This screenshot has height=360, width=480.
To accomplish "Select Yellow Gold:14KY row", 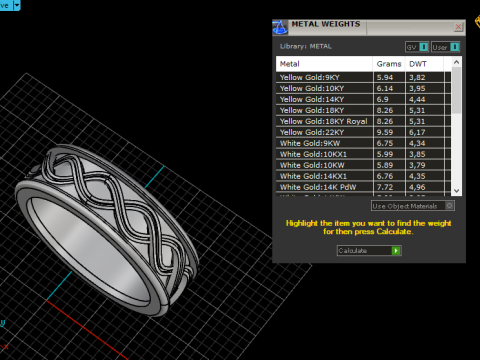I will click(363, 99).
